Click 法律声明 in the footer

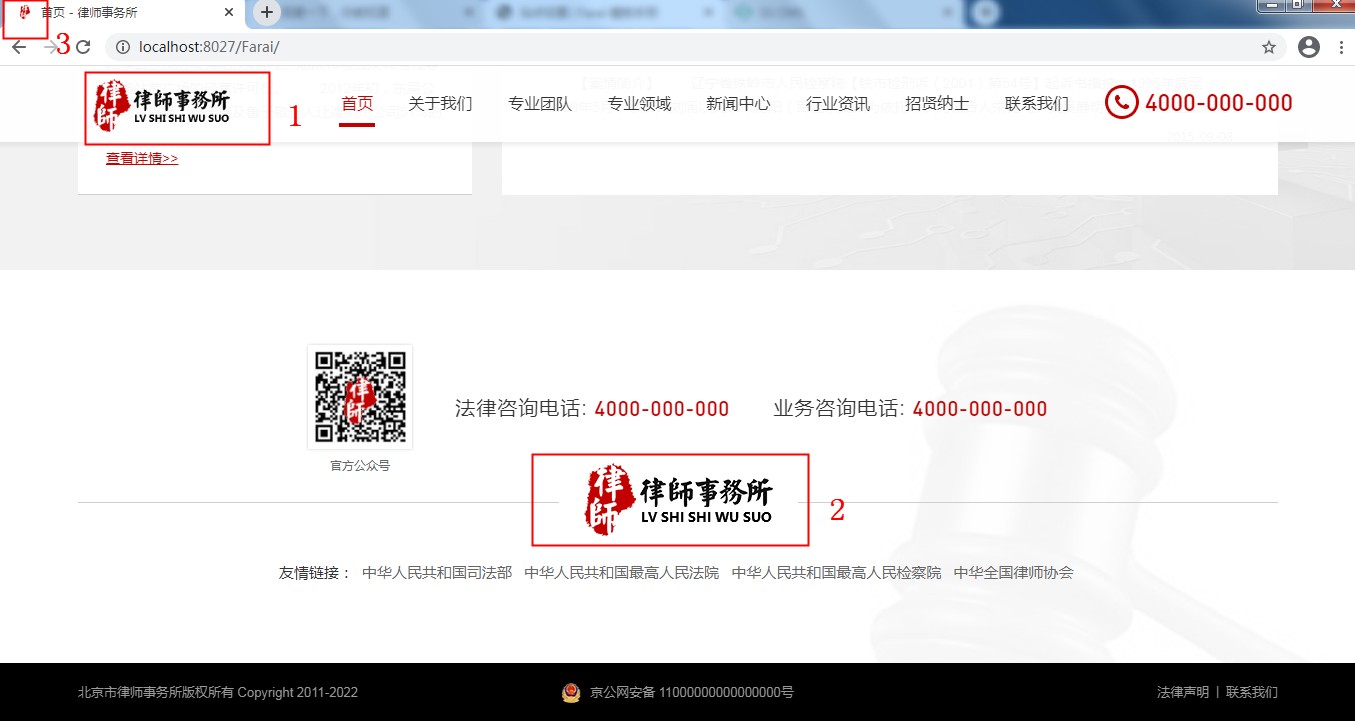tap(1182, 692)
